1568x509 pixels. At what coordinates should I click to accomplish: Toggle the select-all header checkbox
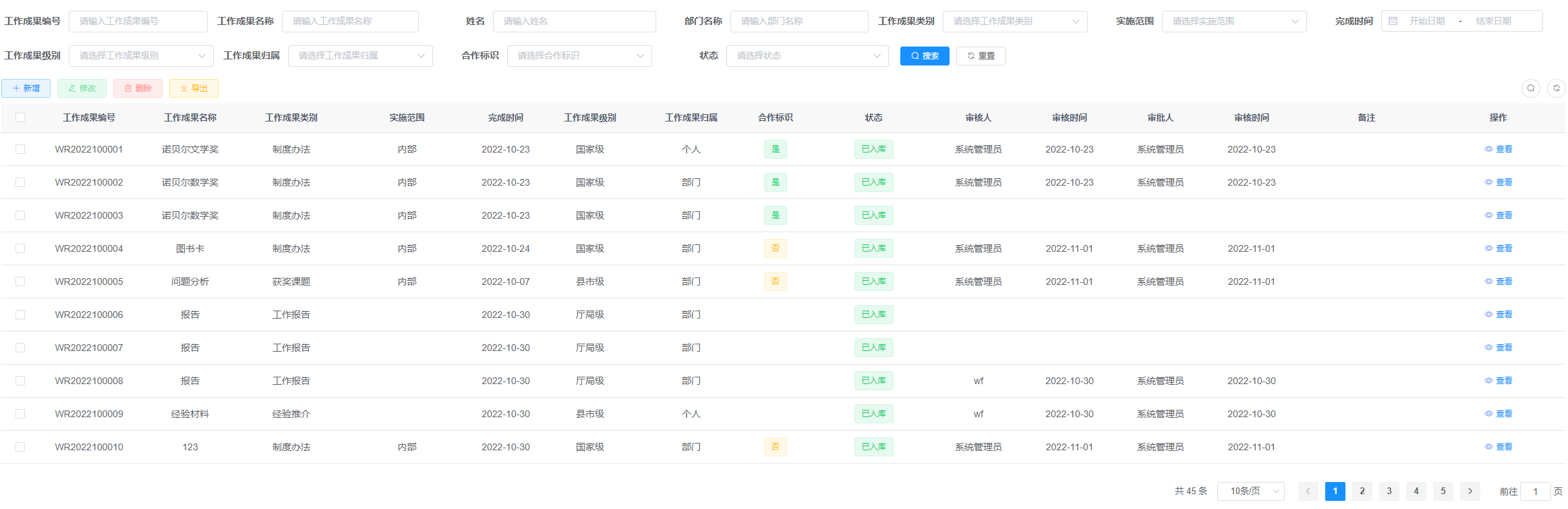click(x=20, y=117)
